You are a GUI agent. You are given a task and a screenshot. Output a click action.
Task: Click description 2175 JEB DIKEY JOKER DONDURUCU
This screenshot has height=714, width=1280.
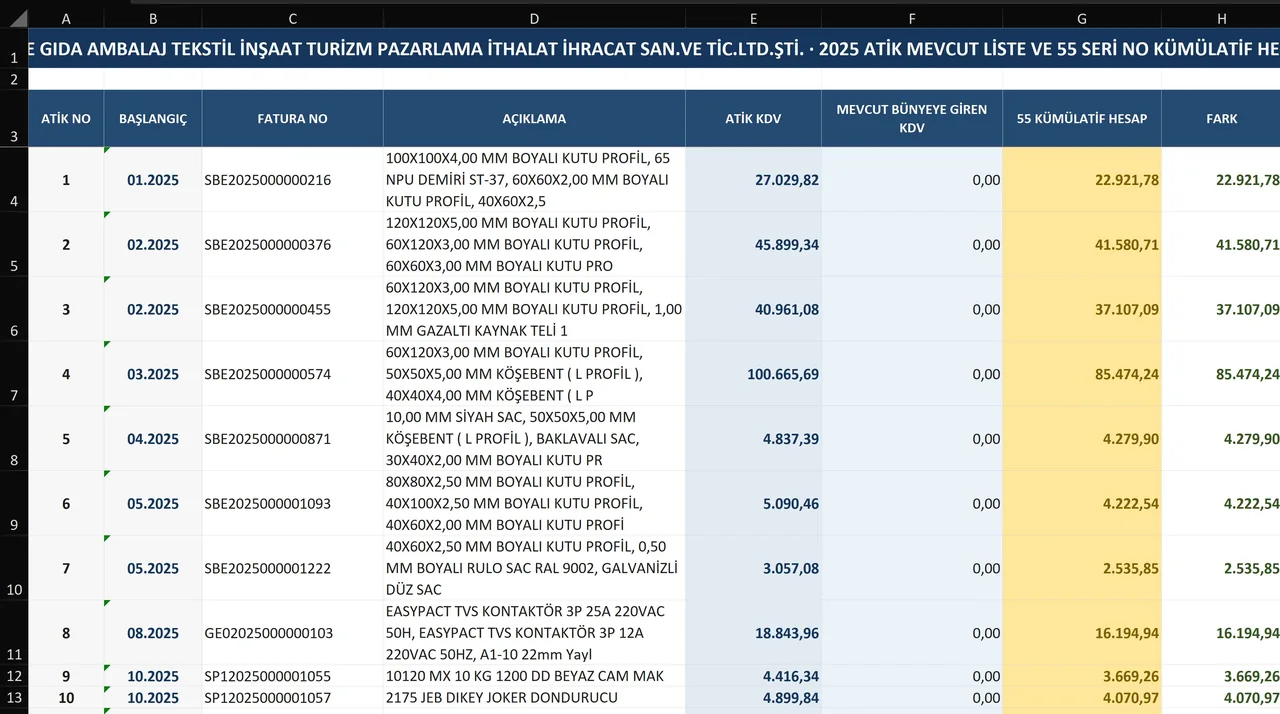pyautogui.click(x=534, y=698)
